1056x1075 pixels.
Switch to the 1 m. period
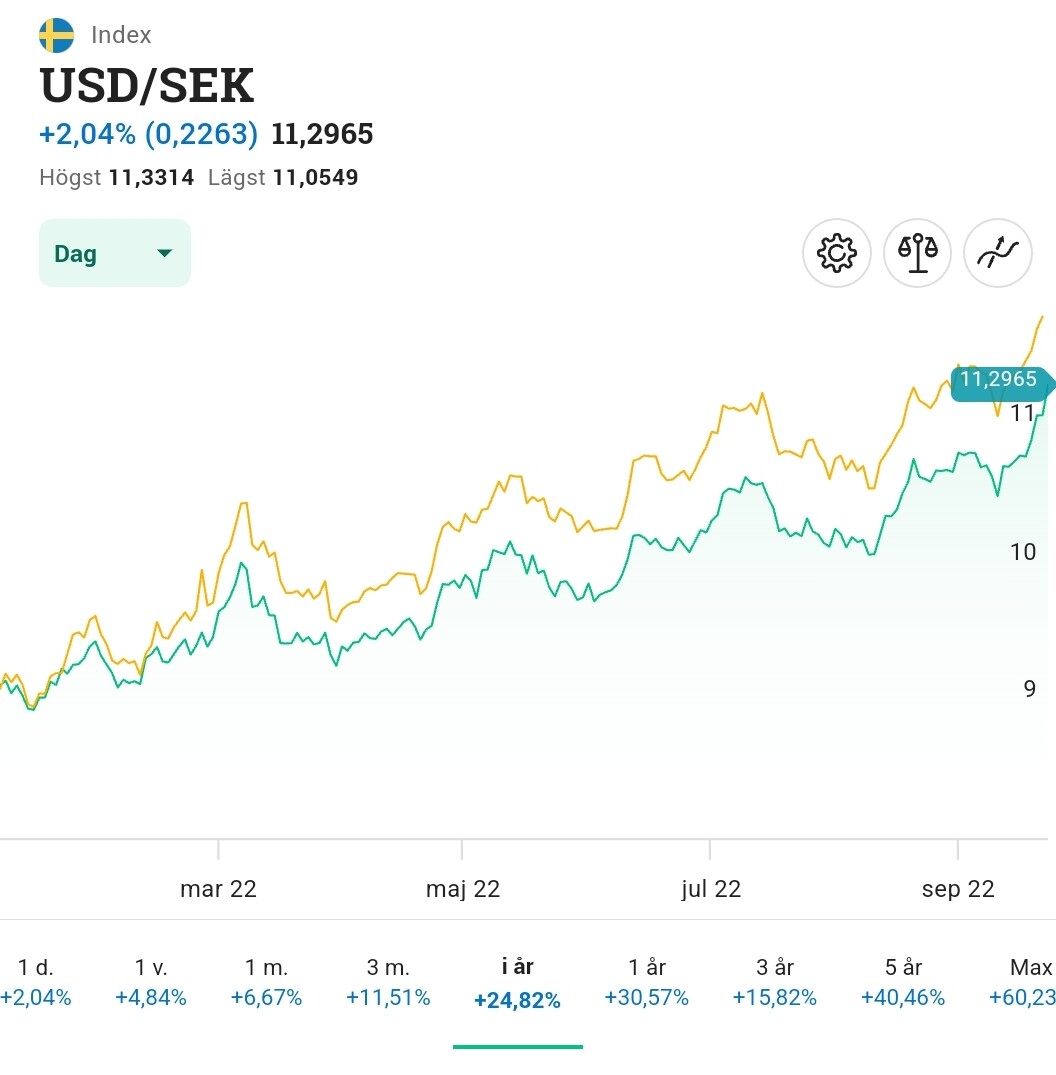(266, 982)
